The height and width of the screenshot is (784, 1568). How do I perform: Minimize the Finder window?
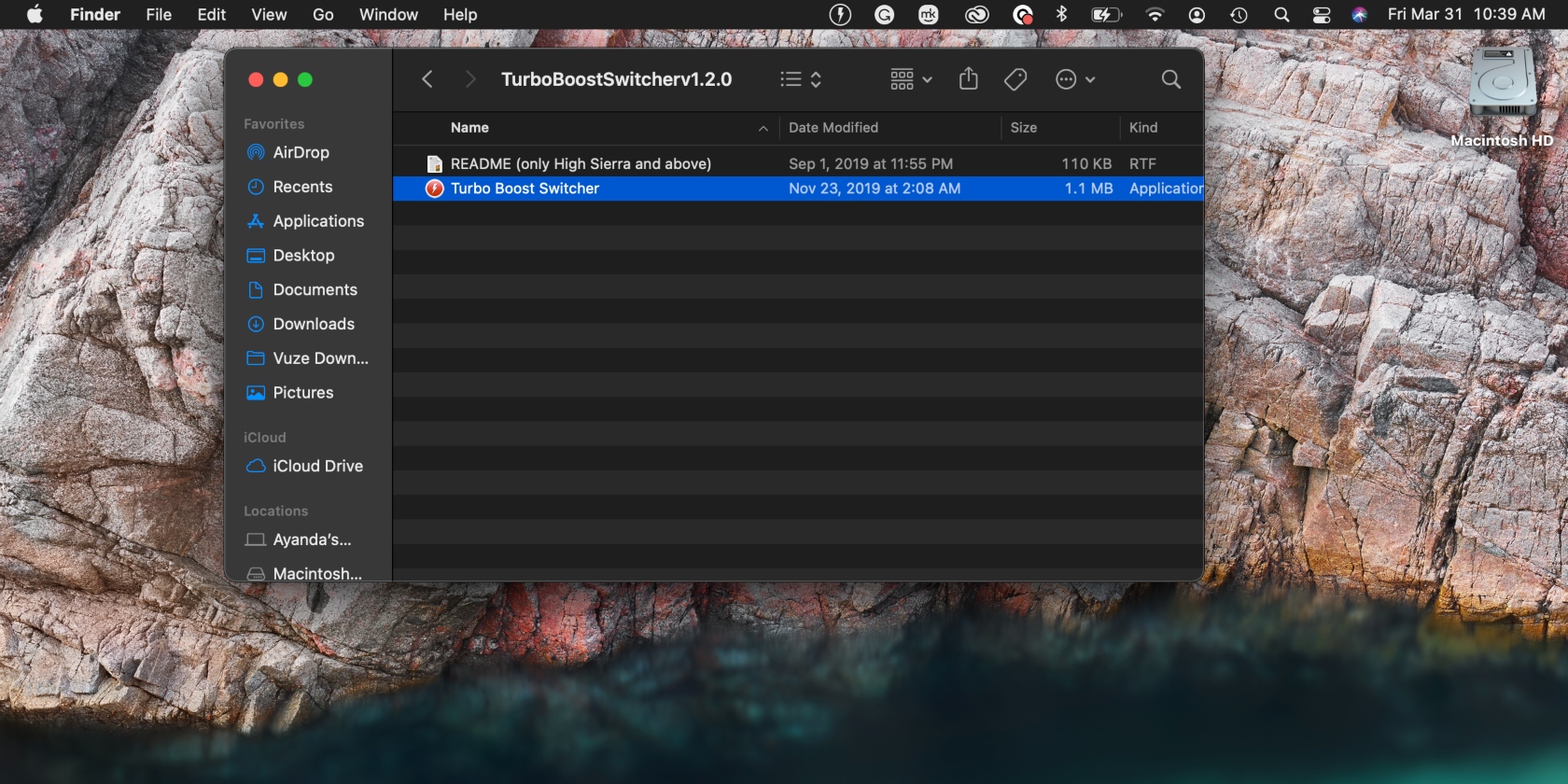click(x=280, y=80)
